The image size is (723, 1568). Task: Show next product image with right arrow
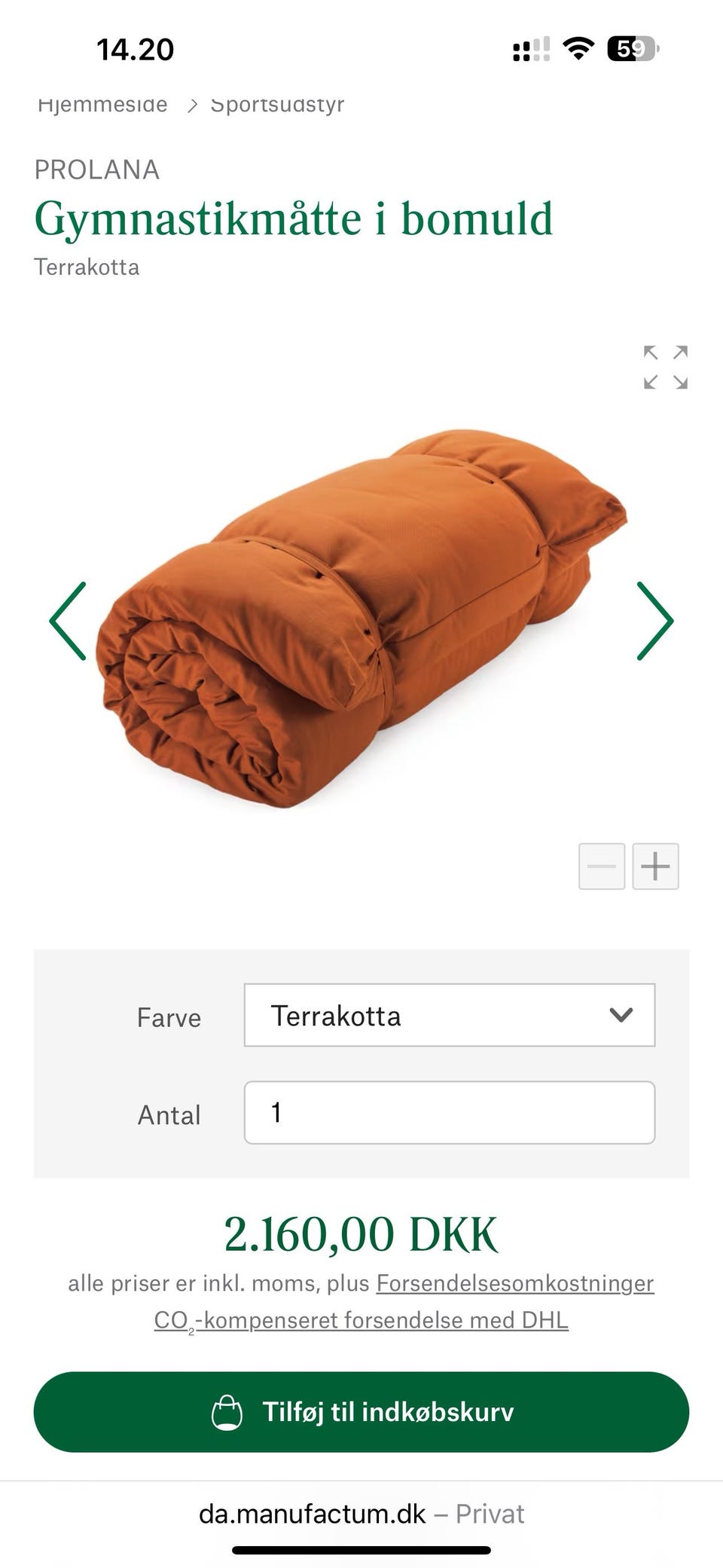[654, 621]
